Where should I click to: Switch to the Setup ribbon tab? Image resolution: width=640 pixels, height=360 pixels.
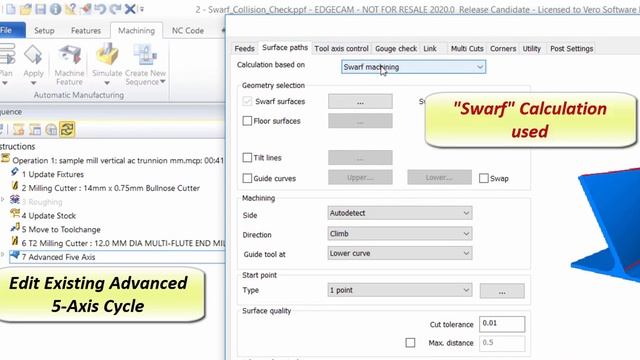tap(44, 31)
